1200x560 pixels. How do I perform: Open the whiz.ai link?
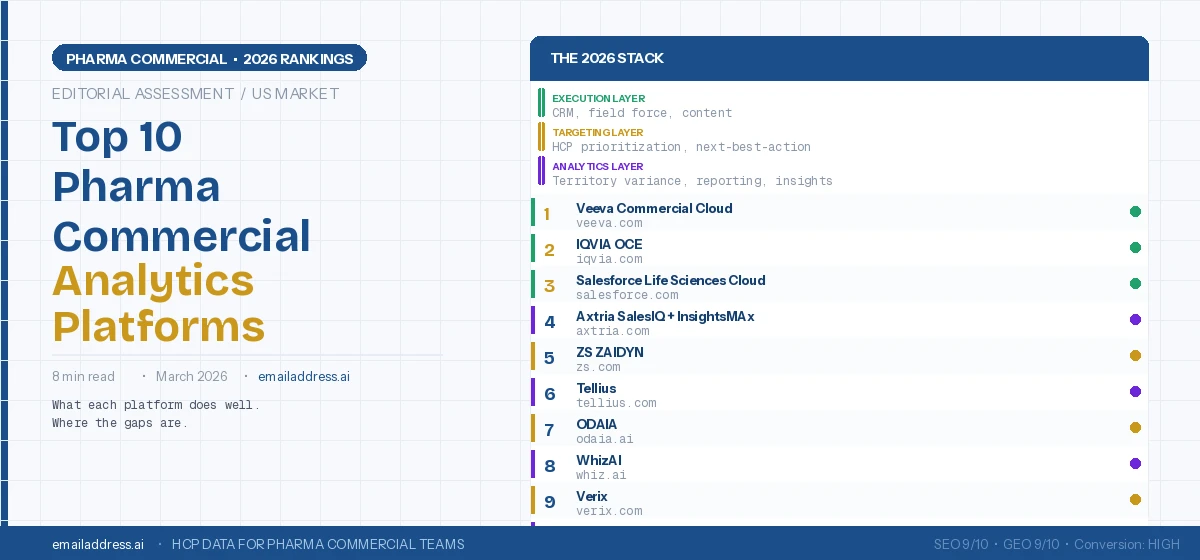[601, 475]
